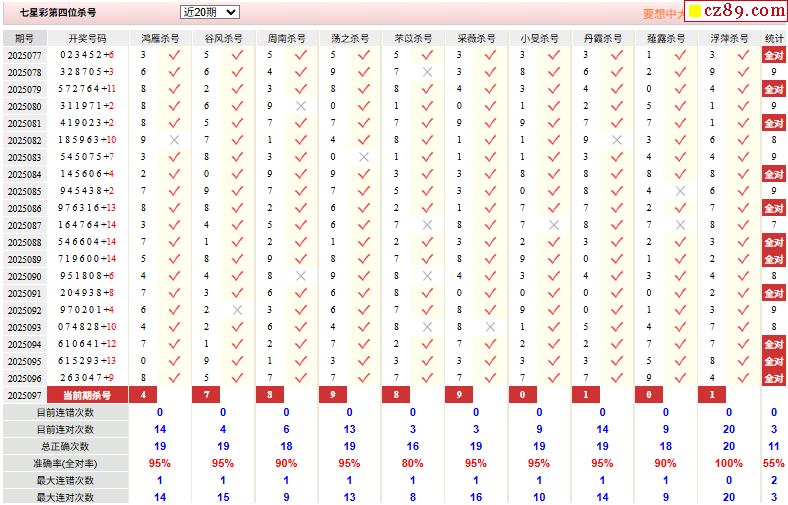The width and height of the screenshot is (788, 505).
Task: Click the red current kill number 9 under 荡之杀号
Action: (333, 395)
